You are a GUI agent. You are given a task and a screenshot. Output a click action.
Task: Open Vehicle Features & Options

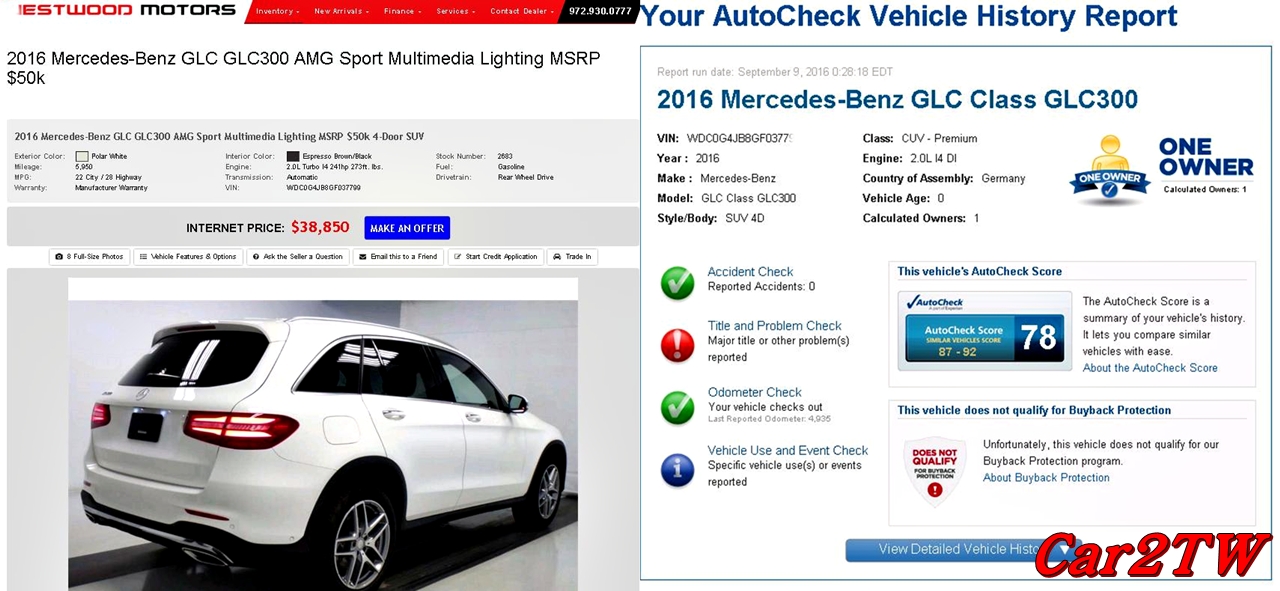point(188,257)
